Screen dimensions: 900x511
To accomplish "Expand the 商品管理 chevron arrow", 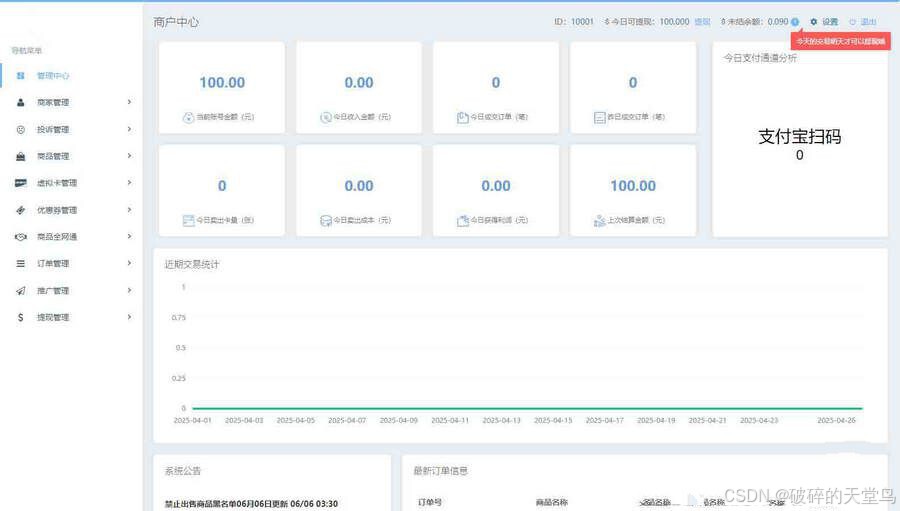I will click(x=129, y=156).
